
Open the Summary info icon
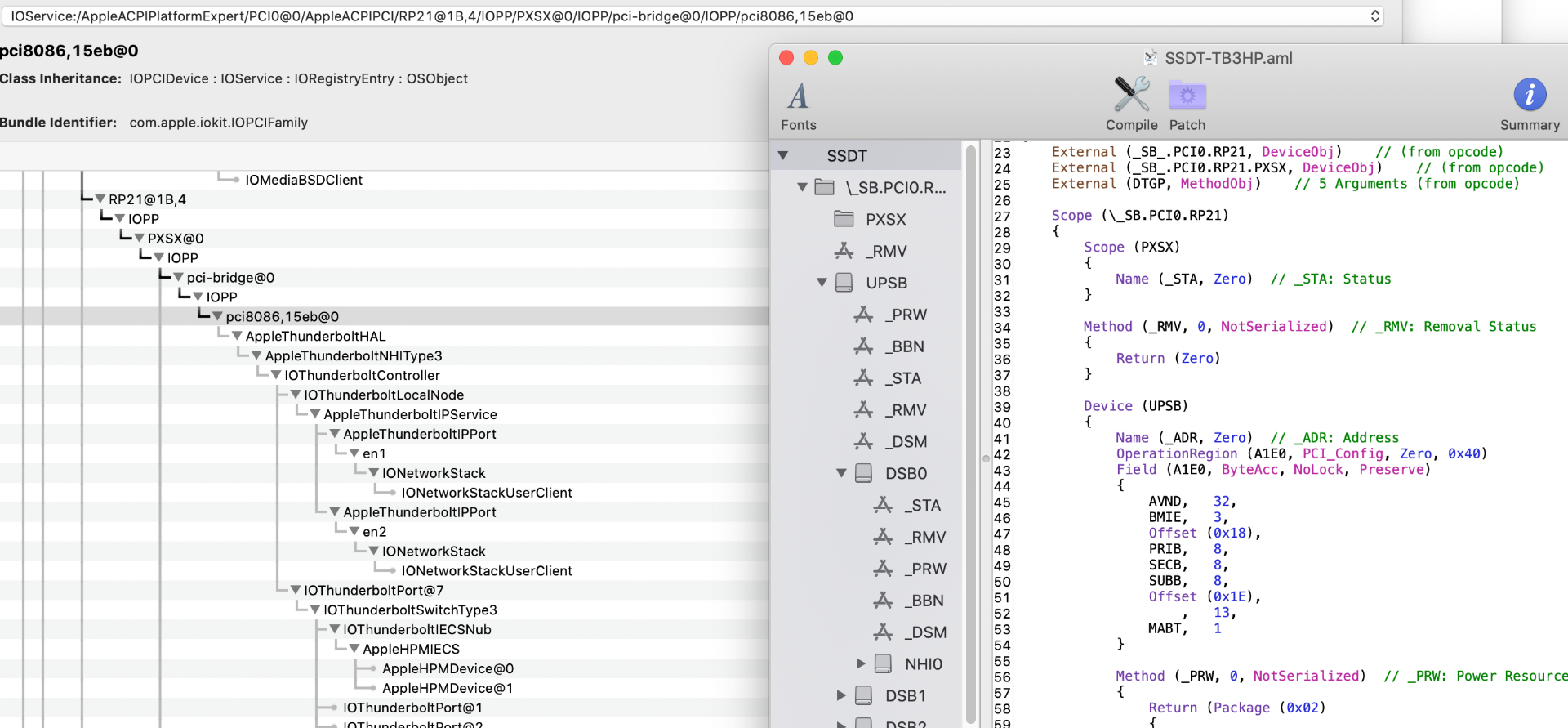click(x=1529, y=103)
